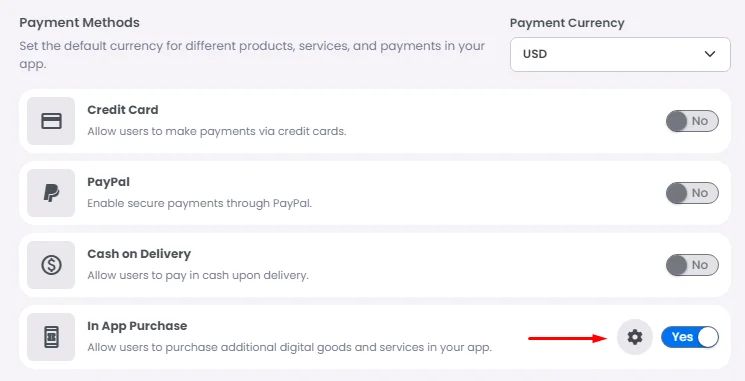
Task: Enable the Credit Card payment toggle
Action: coord(692,121)
